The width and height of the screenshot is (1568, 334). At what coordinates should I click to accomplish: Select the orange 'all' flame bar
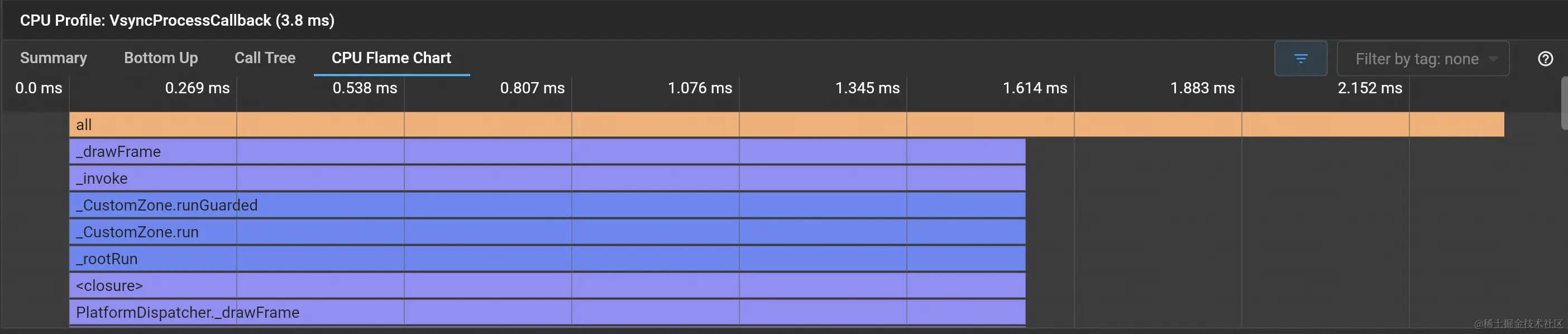(x=786, y=125)
